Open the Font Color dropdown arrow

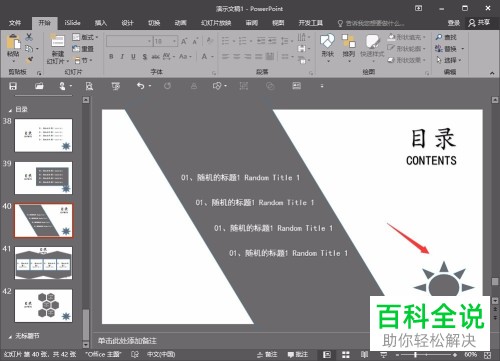212,57
